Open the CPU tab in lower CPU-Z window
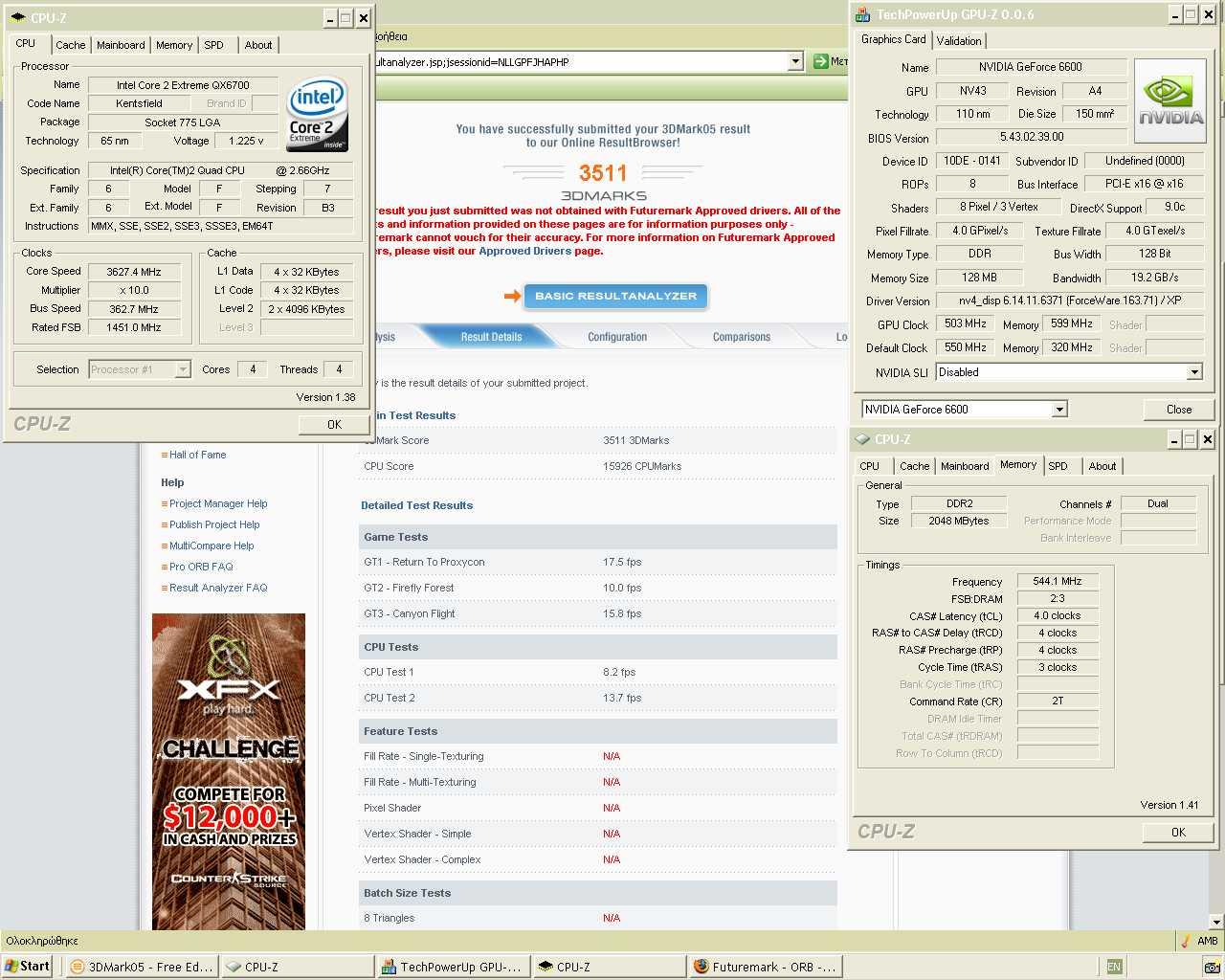Screen dimensions: 1225x980 869,466
